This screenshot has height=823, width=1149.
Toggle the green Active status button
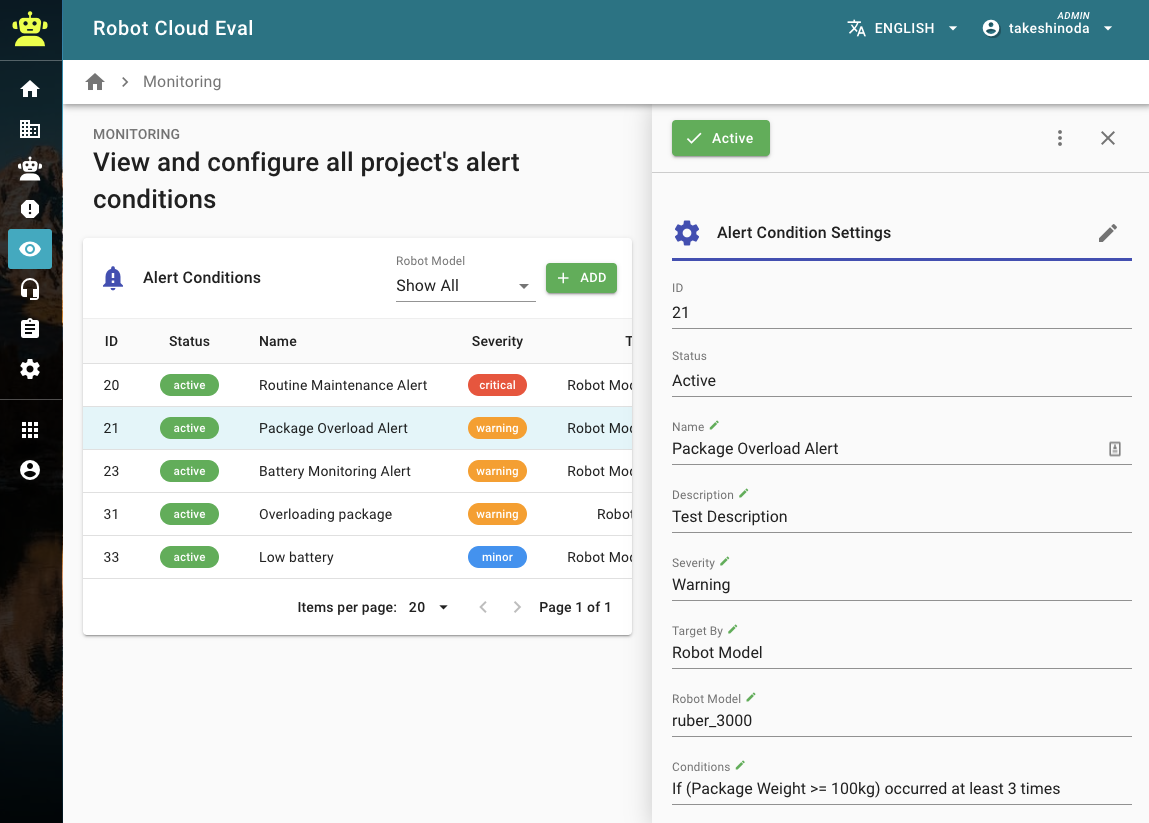click(x=720, y=139)
